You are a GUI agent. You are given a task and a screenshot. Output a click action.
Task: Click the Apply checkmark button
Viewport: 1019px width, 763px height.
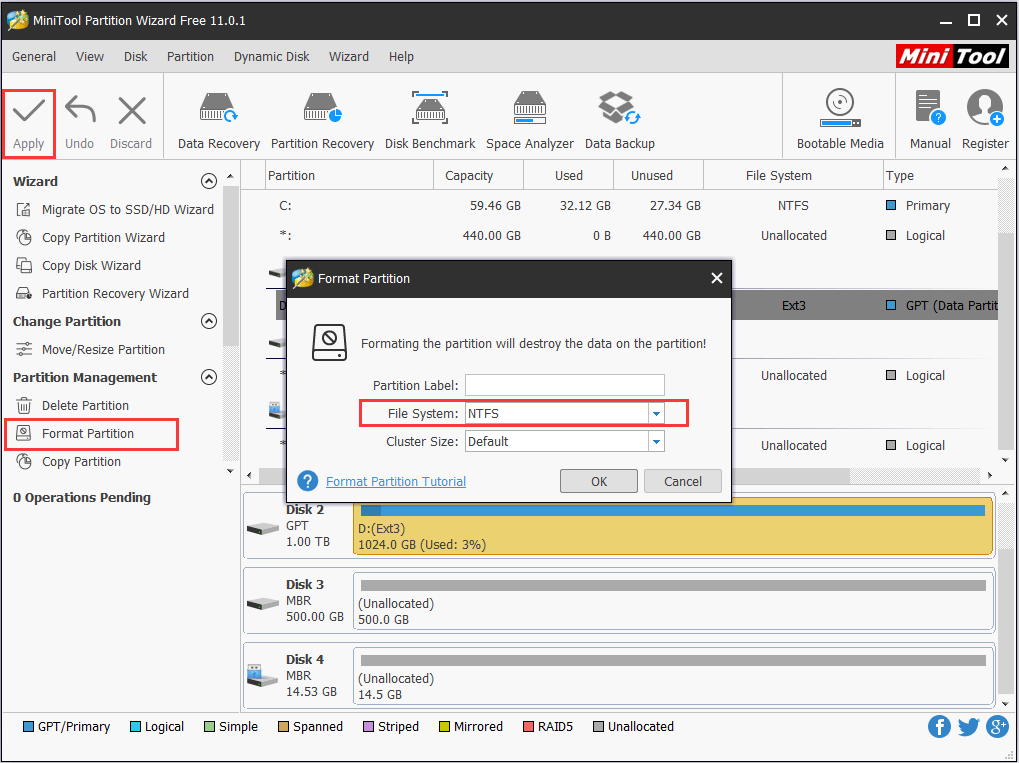coord(29,123)
